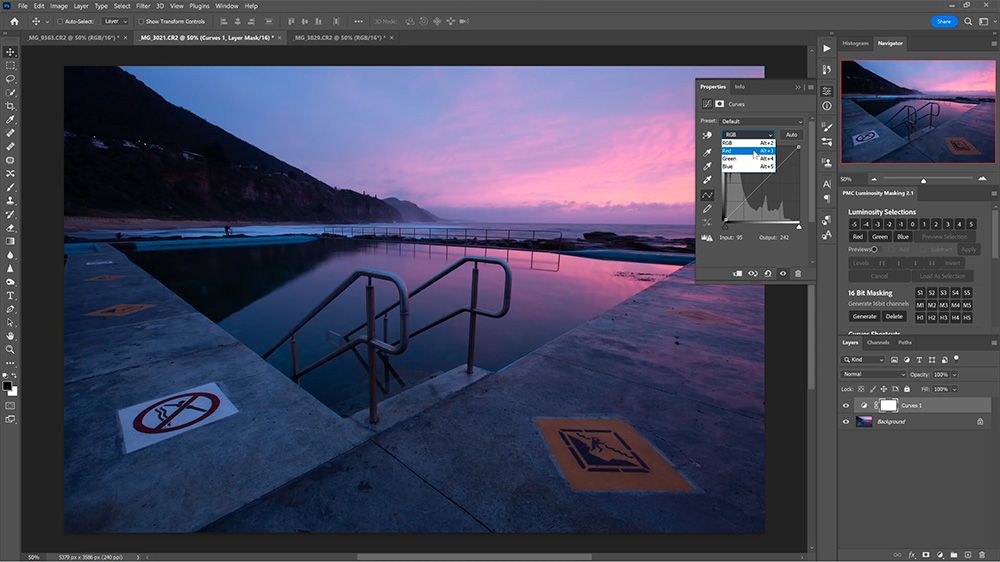Click the Auto button in Curves
The width and height of the screenshot is (1000, 562).
pyautogui.click(x=791, y=134)
